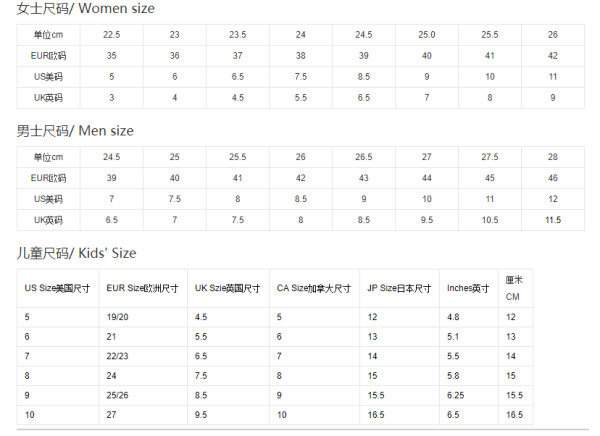The height and width of the screenshot is (436, 600).
Task: Click Women EUR size "36"
Action: 174,56
